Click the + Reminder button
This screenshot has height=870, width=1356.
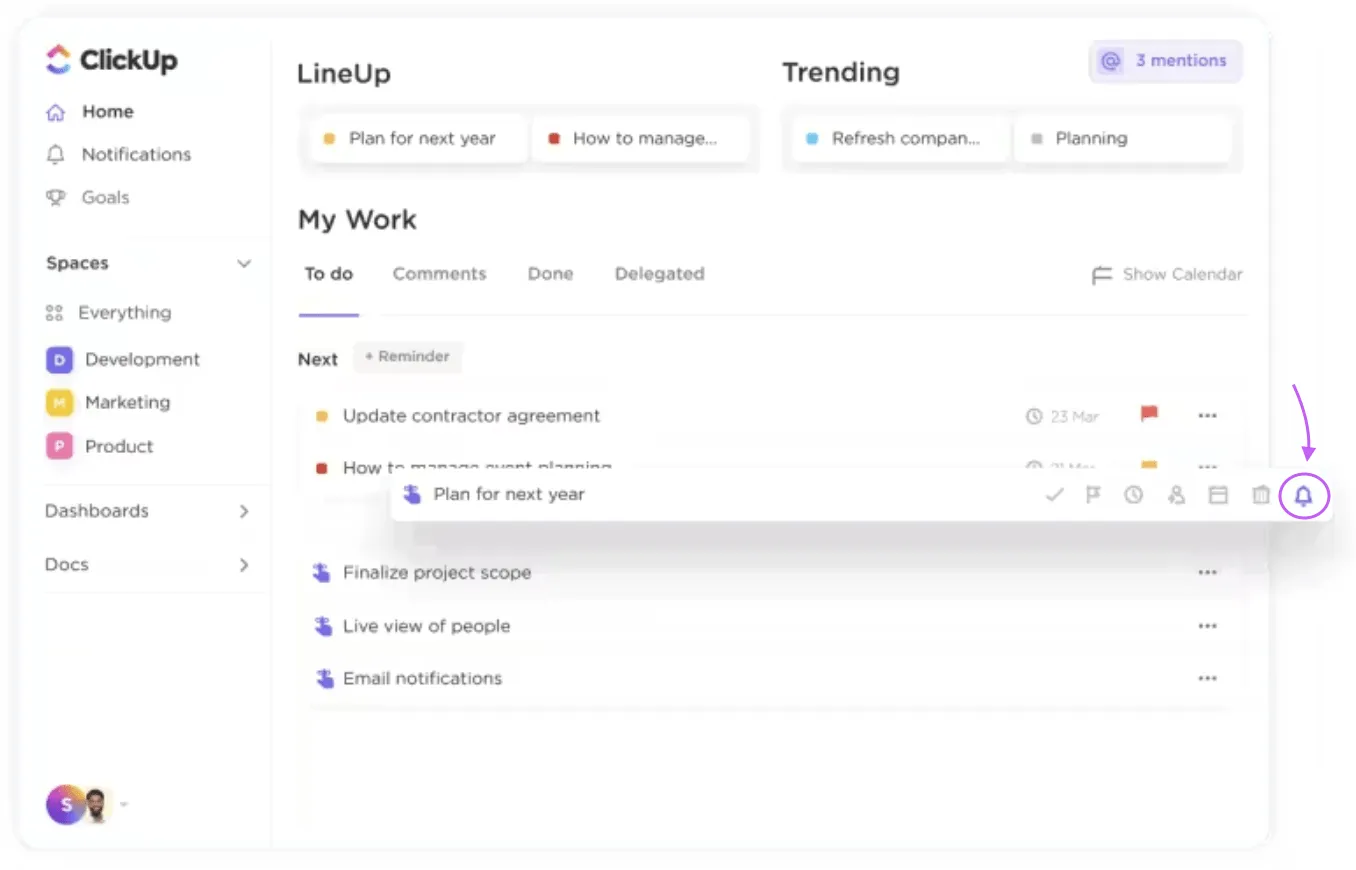407,357
